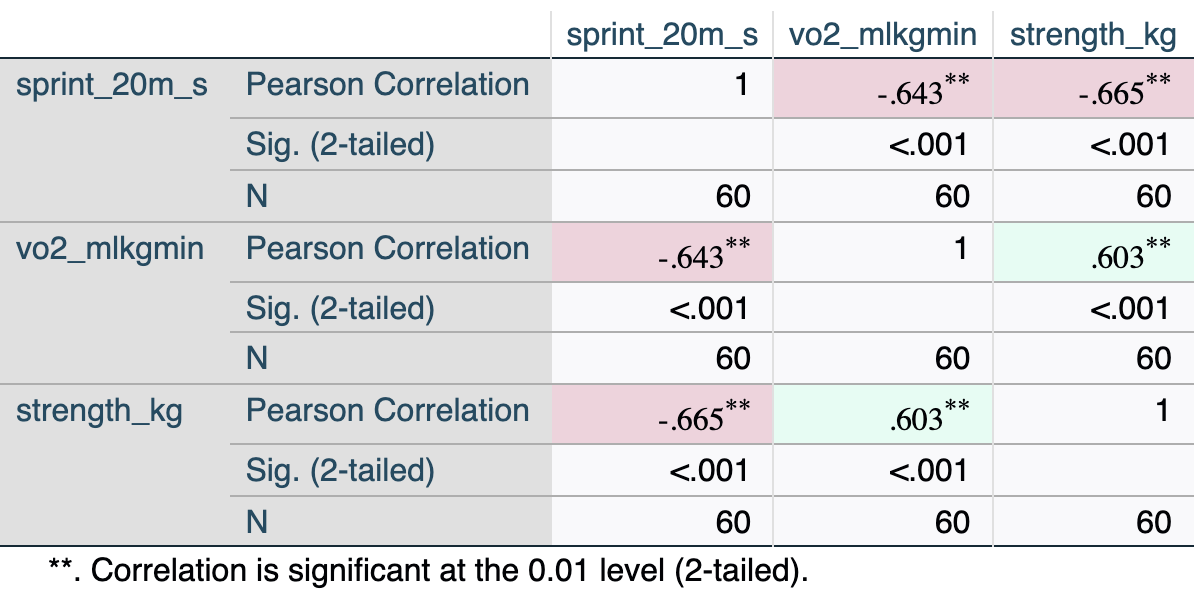
Task: Click Sig. (2-tailed) label under vo2_mlkgmin
Action: tap(340, 309)
